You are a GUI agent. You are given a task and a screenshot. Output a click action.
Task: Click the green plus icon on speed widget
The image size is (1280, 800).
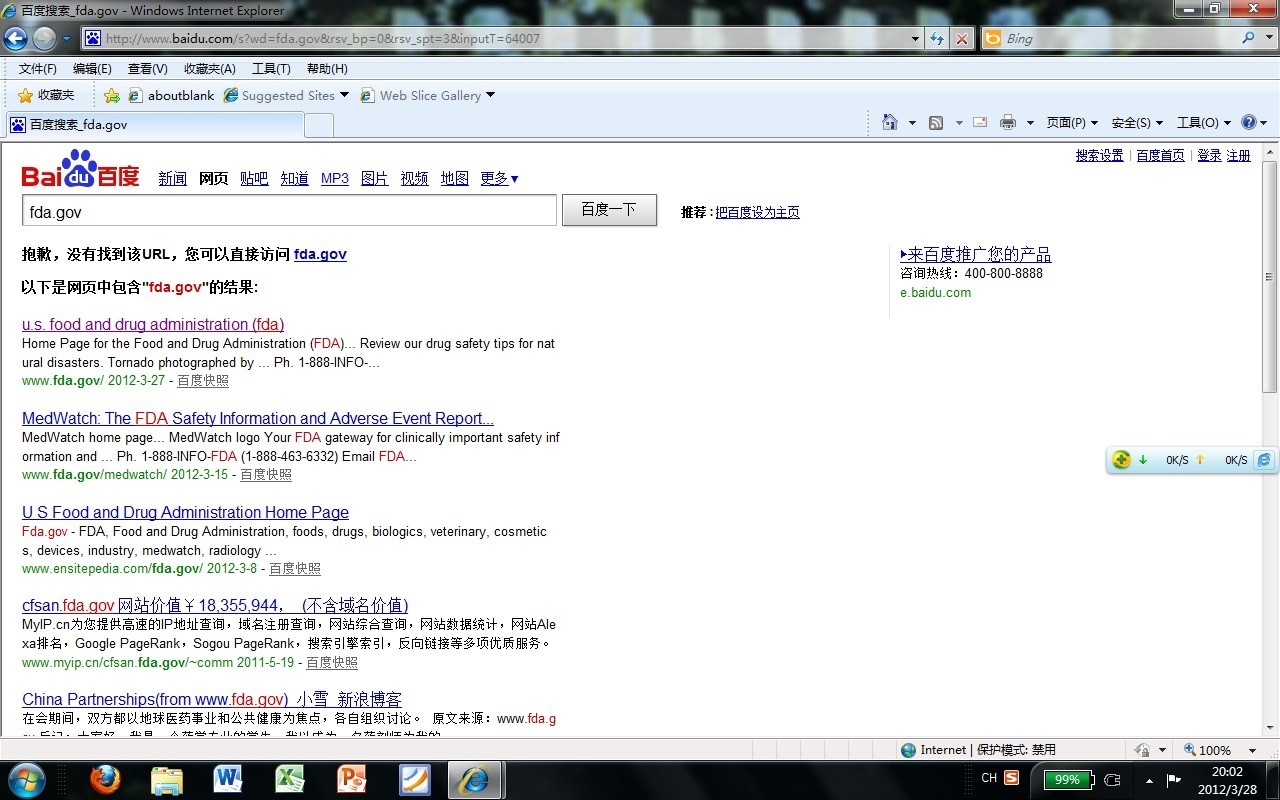(x=1122, y=460)
